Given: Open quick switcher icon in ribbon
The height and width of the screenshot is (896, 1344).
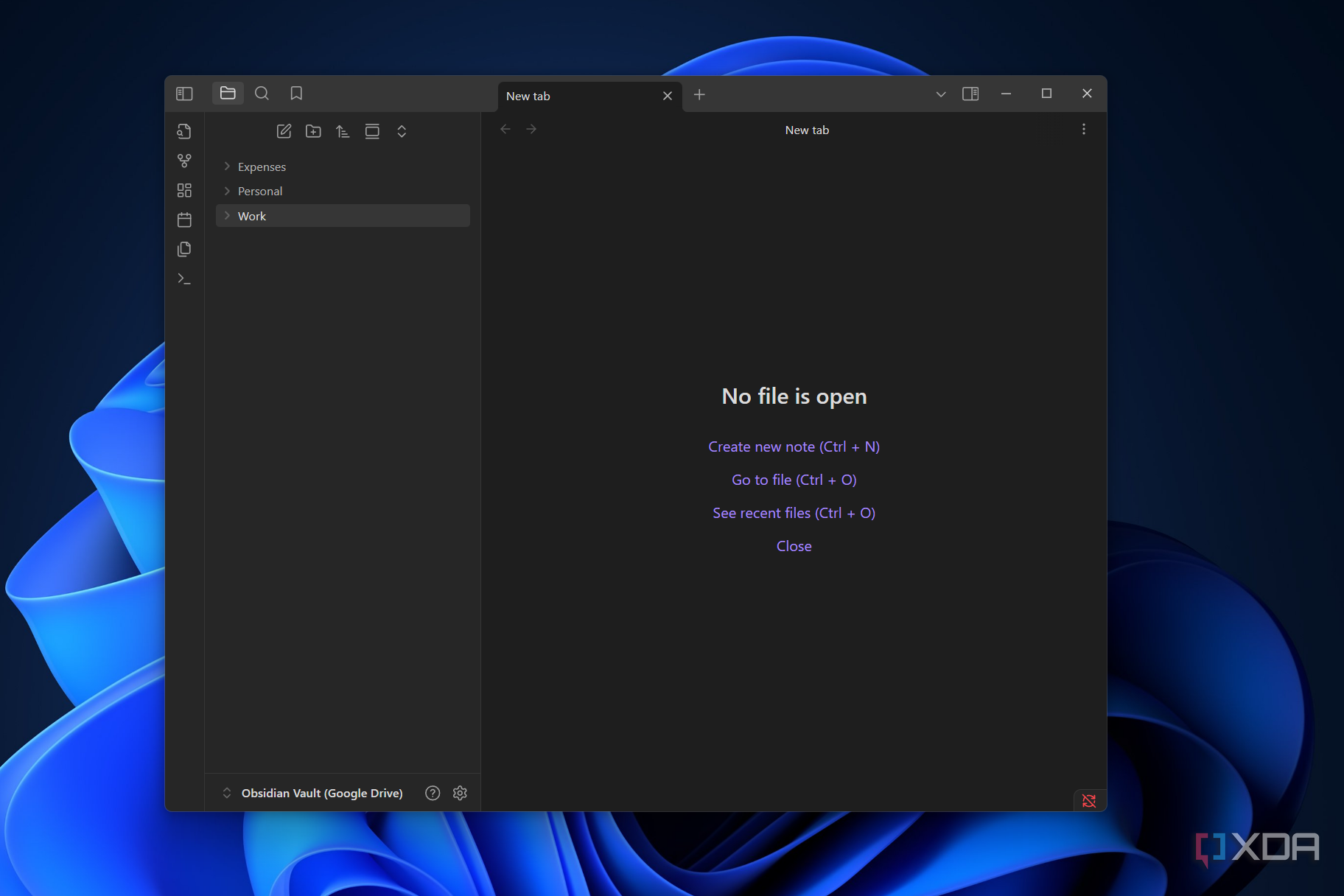Looking at the screenshot, I should tap(184, 131).
